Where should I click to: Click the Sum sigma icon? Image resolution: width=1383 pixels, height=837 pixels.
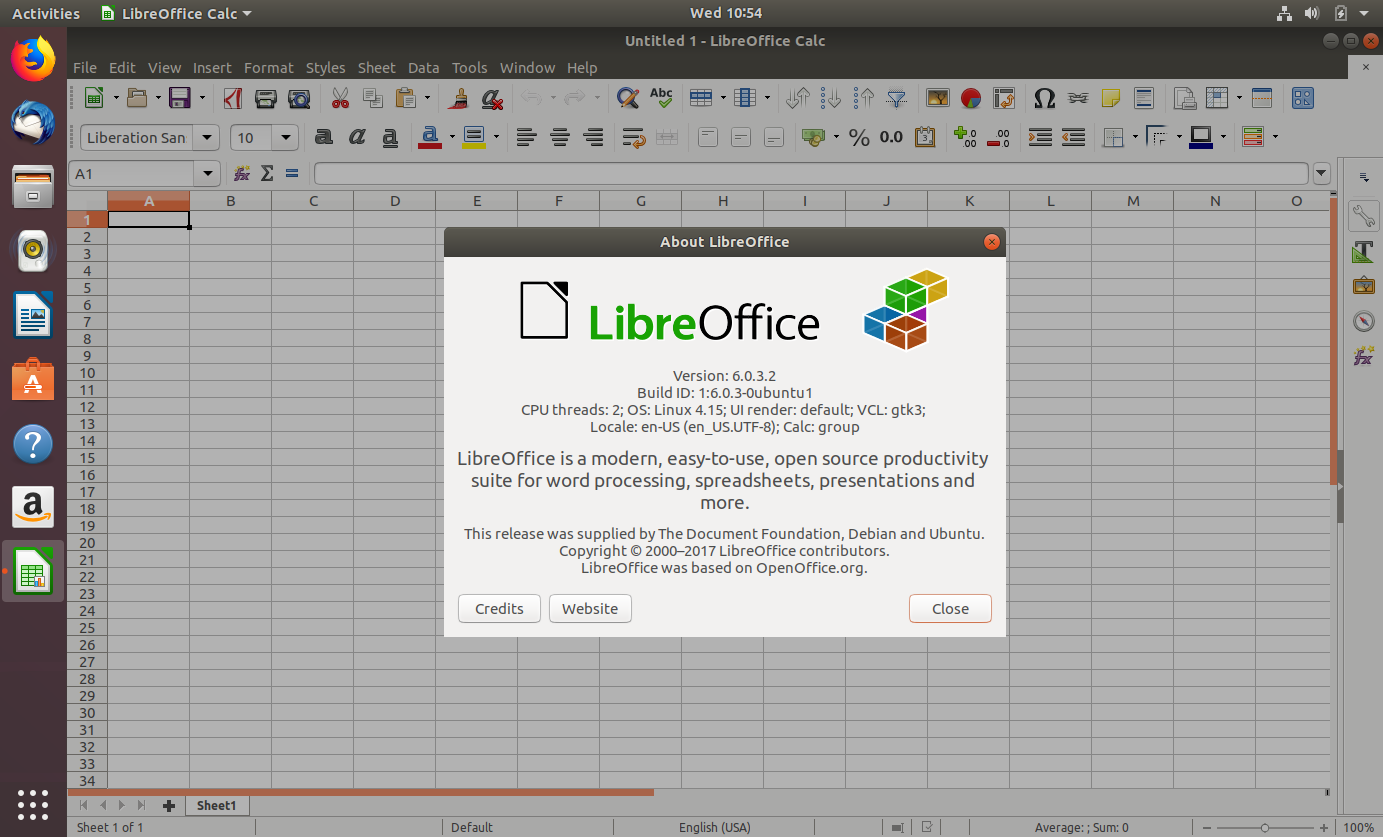click(x=267, y=173)
